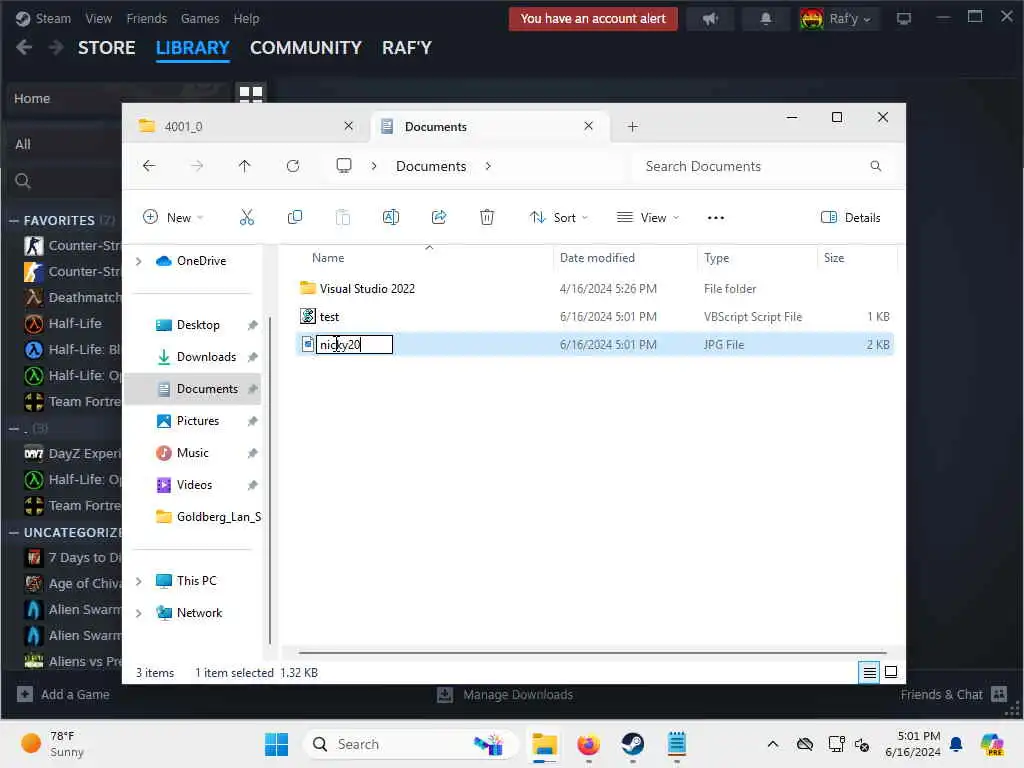Viewport: 1024px width, 768px height.
Task: Click the Rename icon in Explorer toolbar
Action: (391, 217)
